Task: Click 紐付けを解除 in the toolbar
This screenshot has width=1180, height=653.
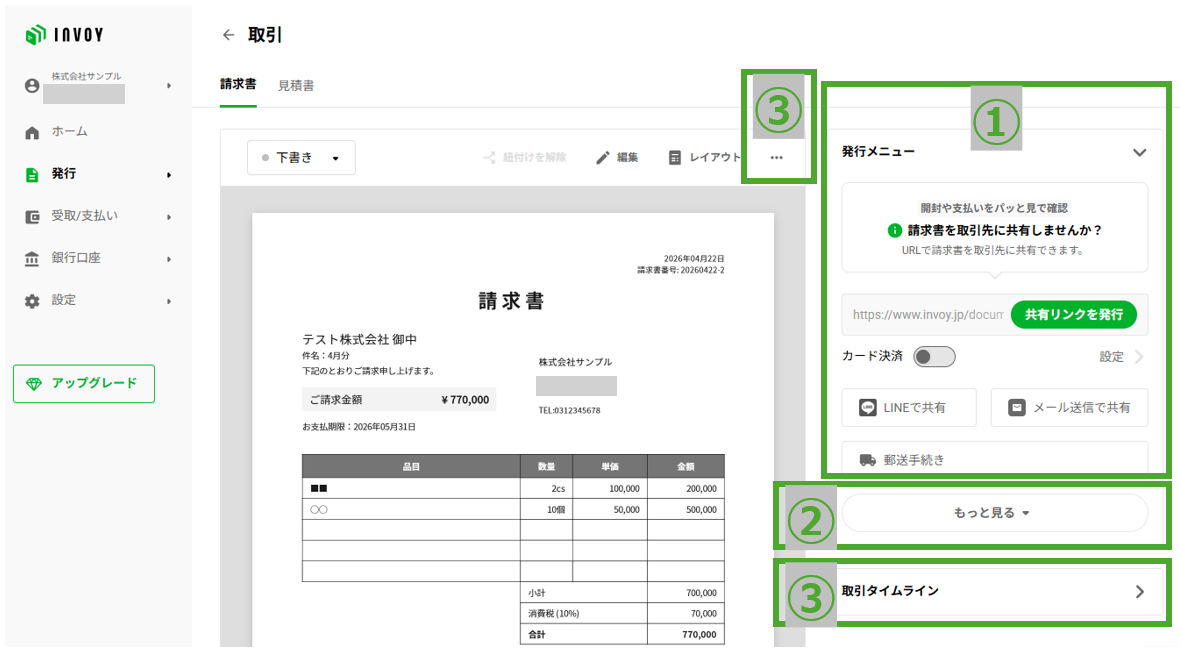Action: pos(524,157)
